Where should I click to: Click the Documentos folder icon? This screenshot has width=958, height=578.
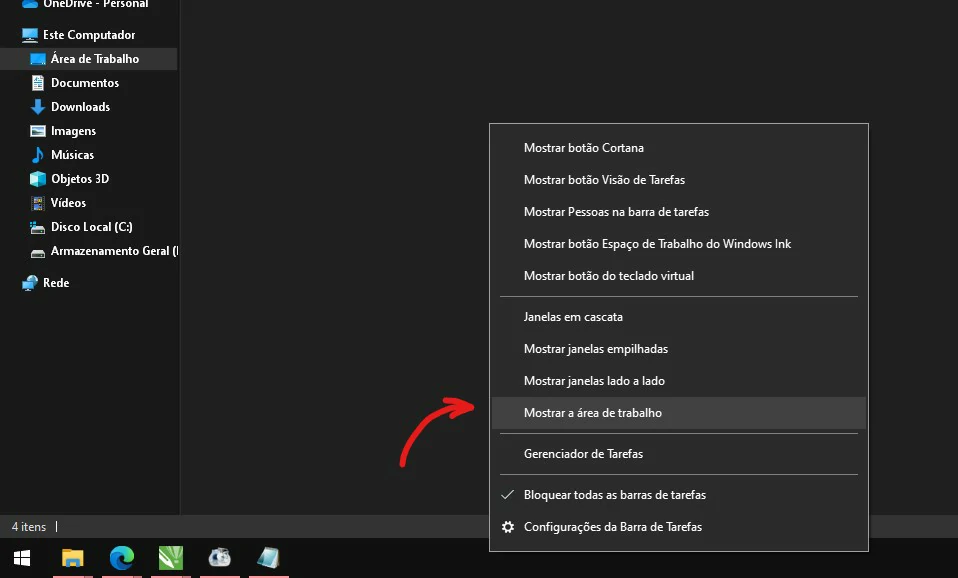click(x=38, y=82)
